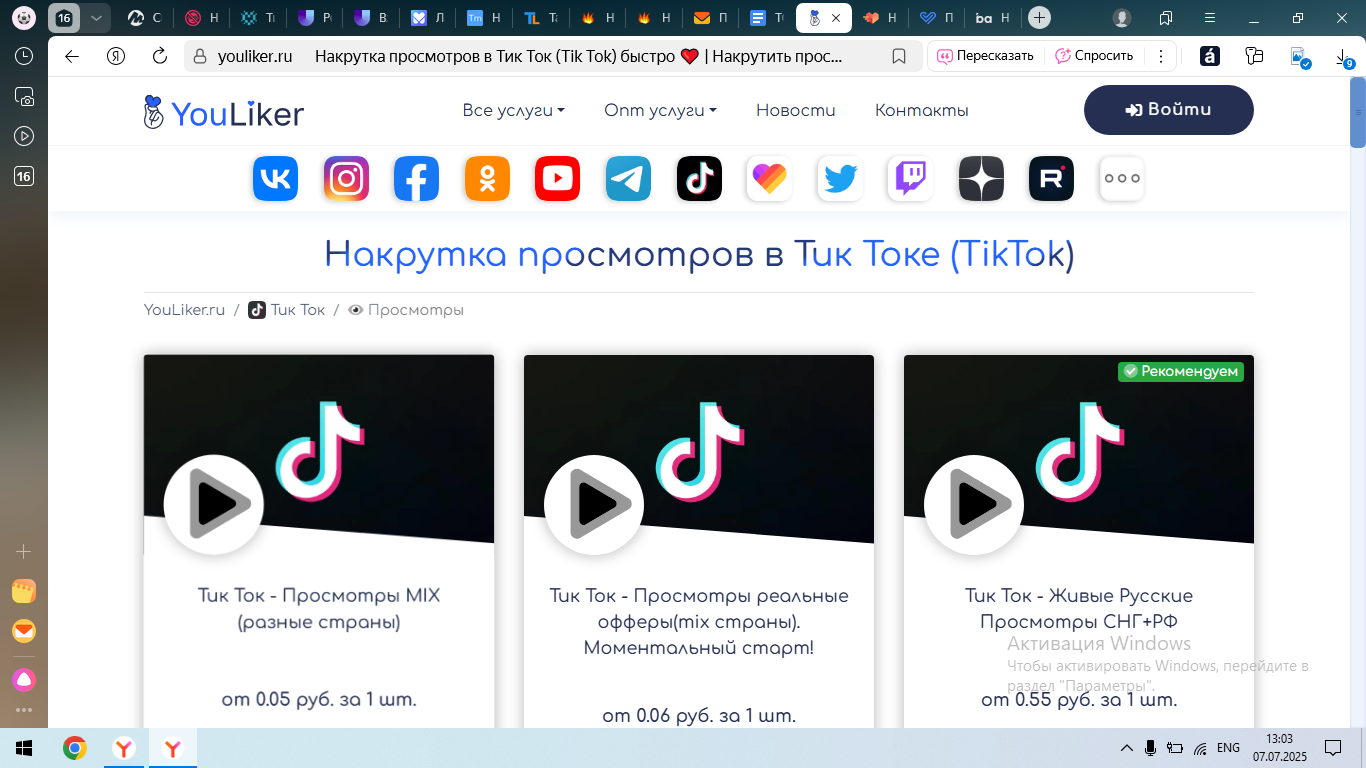This screenshot has width=1366, height=768.
Task: Bookmark this page
Action: pos(899,56)
